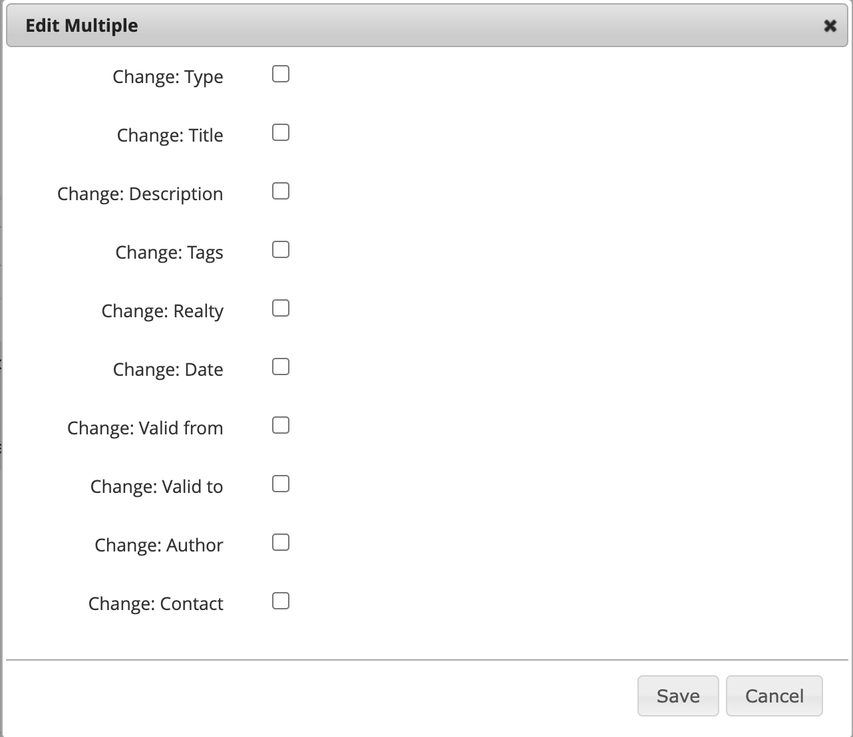The width and height of the screenshot is (853, 737).
Task: Click the "Change: Author" label text
Action: pyautogui.click(x=159, y=545)
